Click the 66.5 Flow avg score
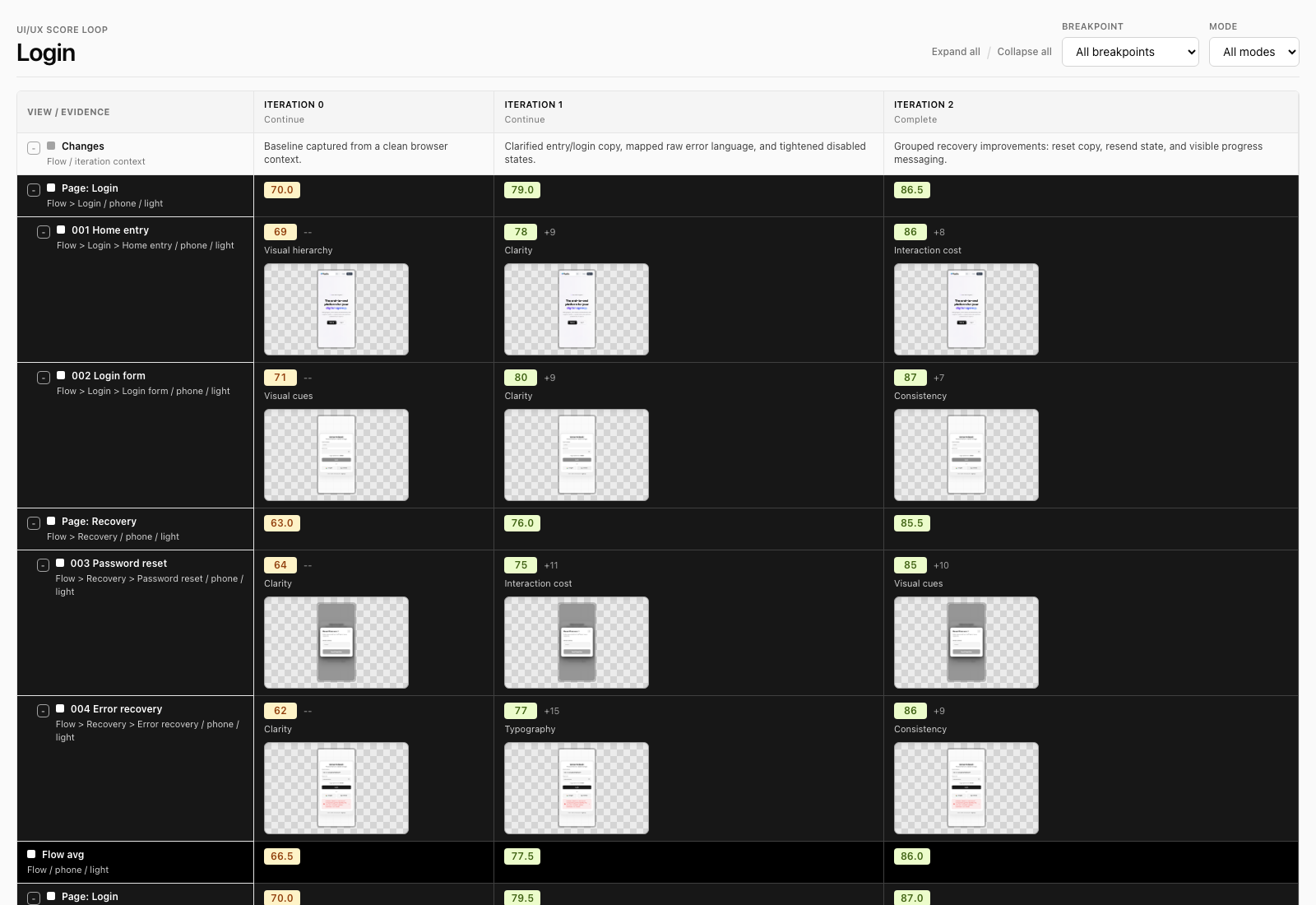Screen dimensions: 1316x905 pyautogui.click(x=282, y=856)
